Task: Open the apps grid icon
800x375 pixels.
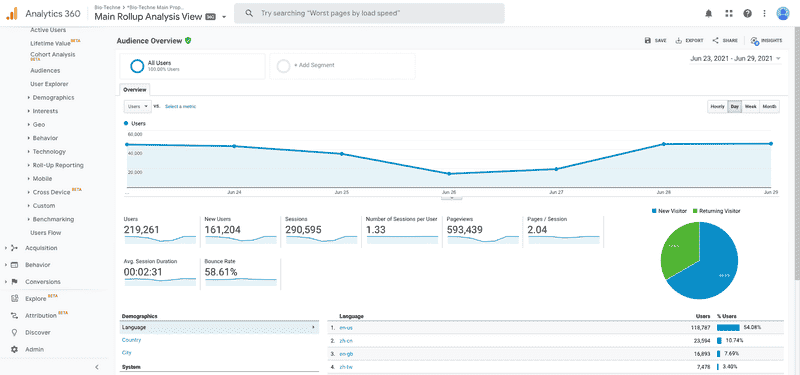Action: 729,14
